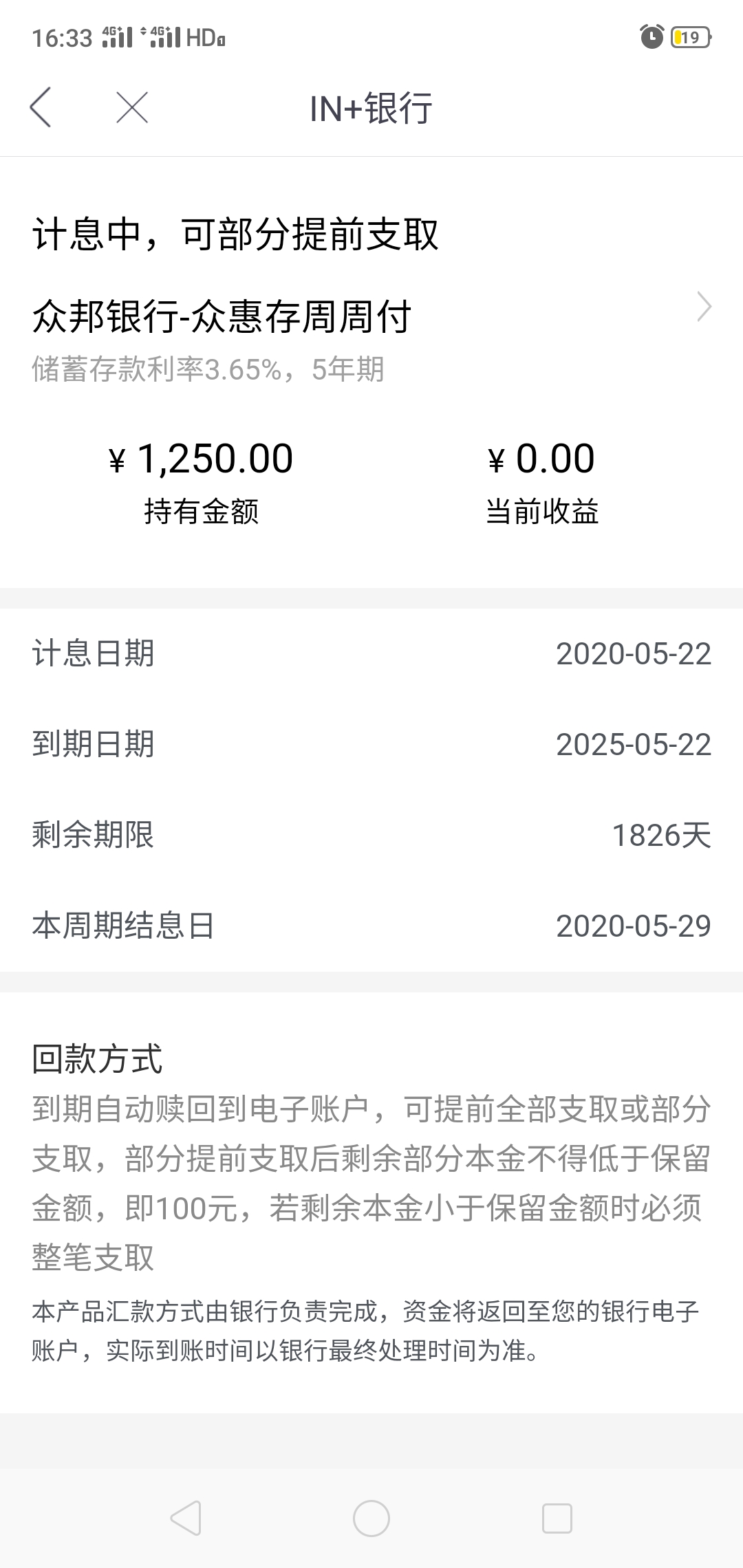Open recent apps square button
Screen dimensions: 743x1568
(x=557, y=1518)
